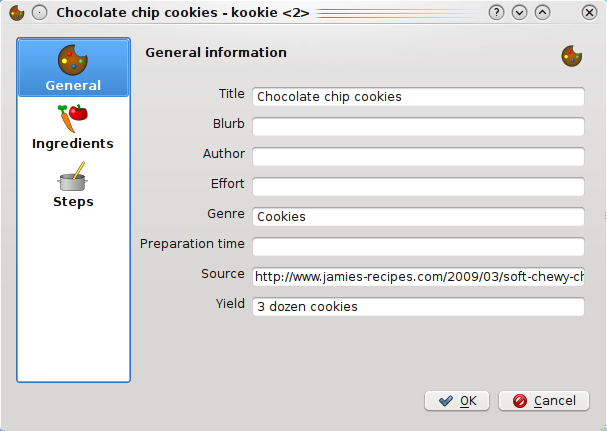This screenshot has width=607, height=431.
Task: Confirm recipe changes with OK
Action: pos(457,401)
